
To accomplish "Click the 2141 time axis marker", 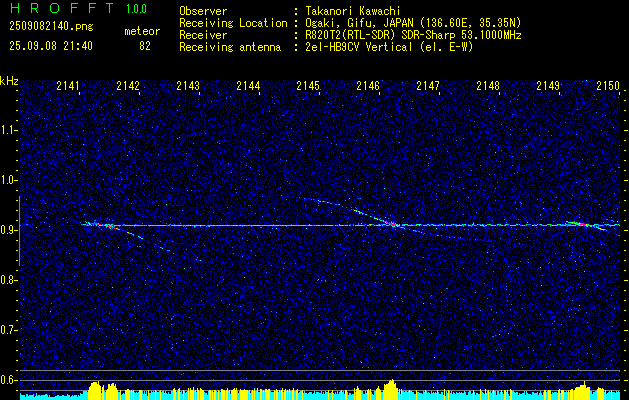I will (x=68, y=85).
